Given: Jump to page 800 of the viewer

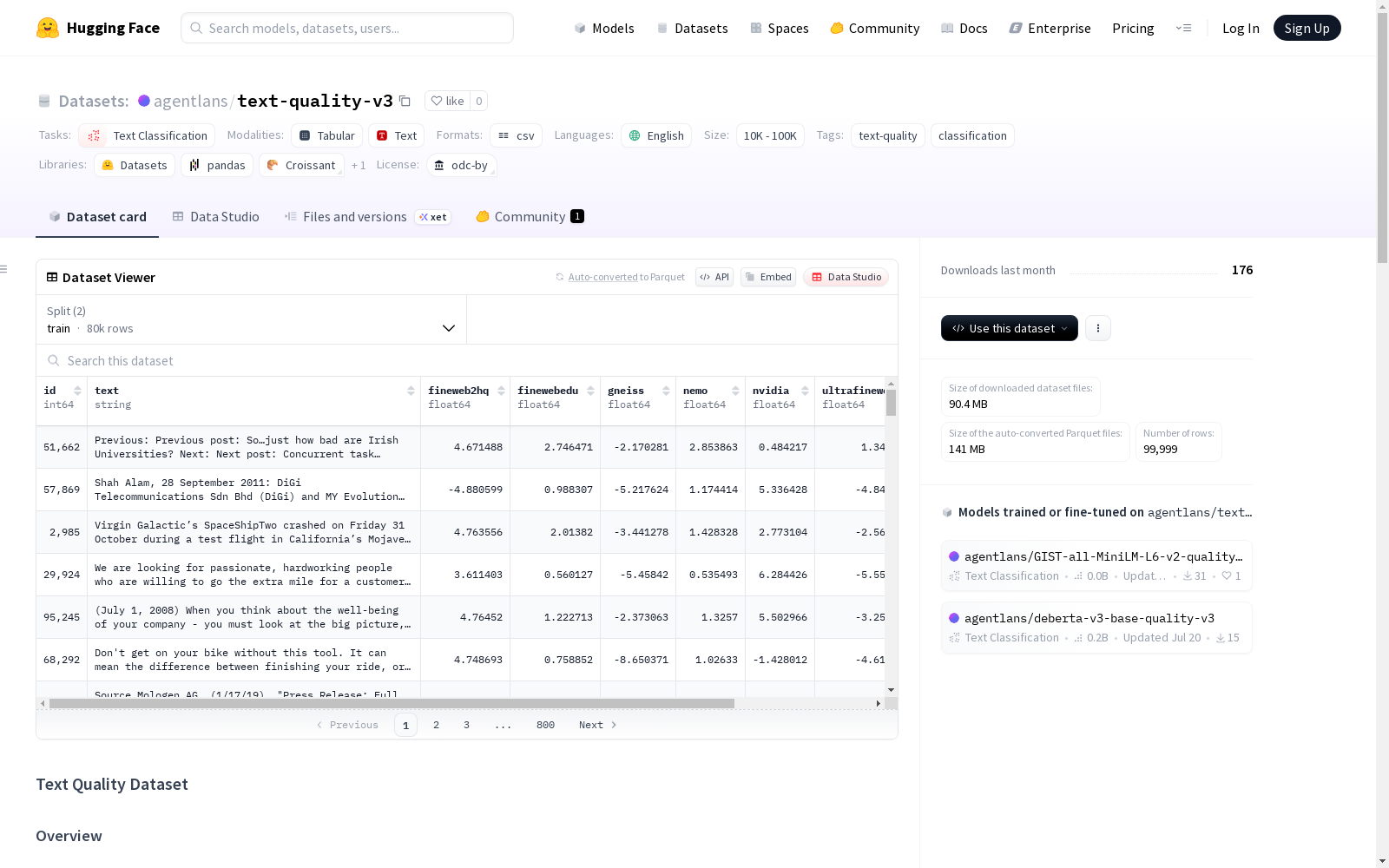Looking at the screenshot, I should coord(545,725).
